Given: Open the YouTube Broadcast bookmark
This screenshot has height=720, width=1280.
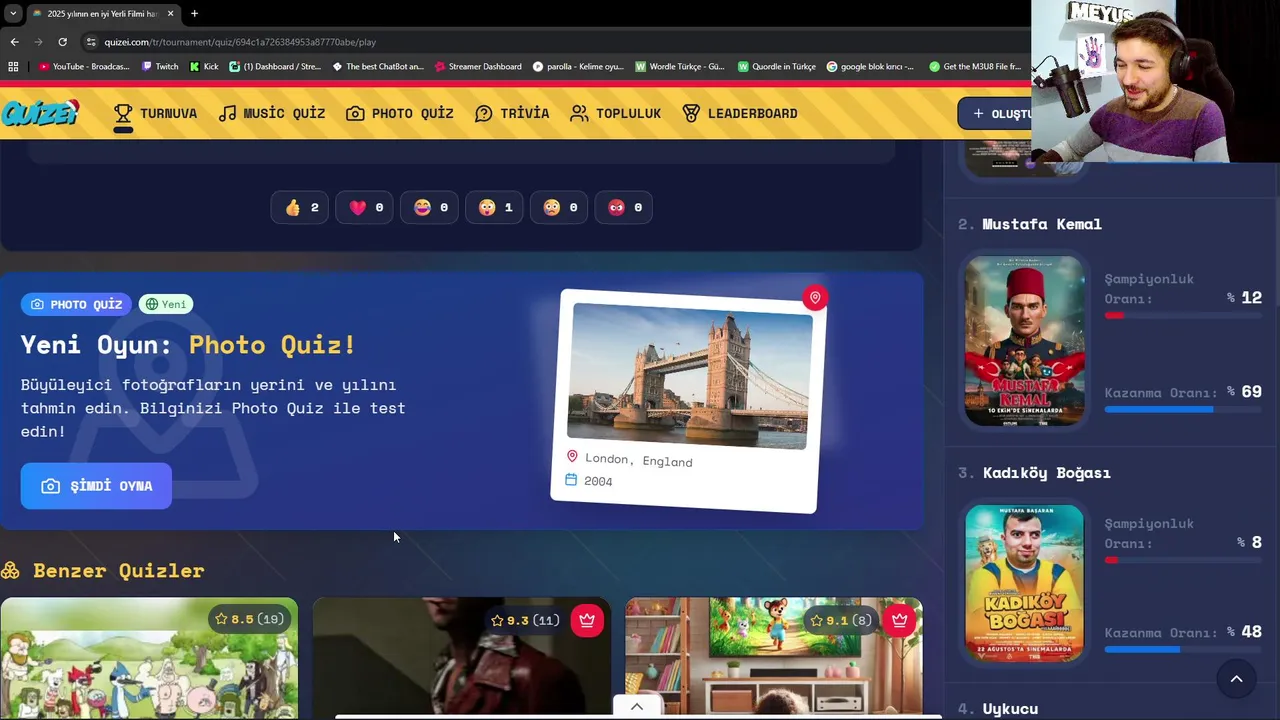Looking at the screenshot, I should click(x=84, y=67).
